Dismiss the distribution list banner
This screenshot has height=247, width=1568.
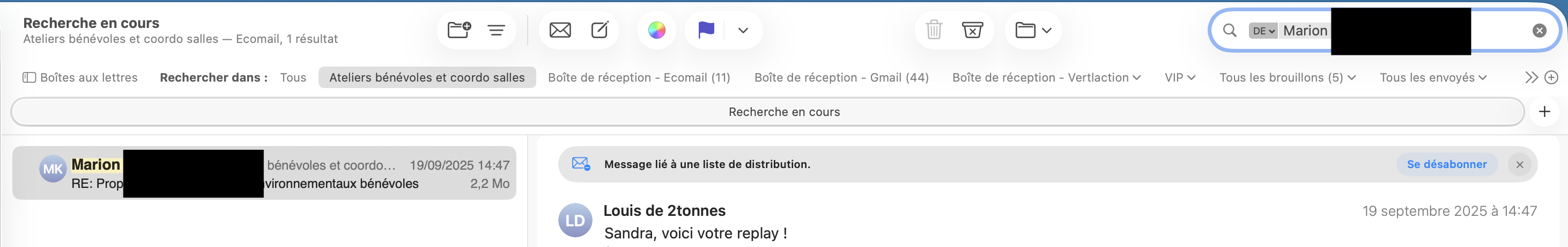click(x=1519, y=165)
